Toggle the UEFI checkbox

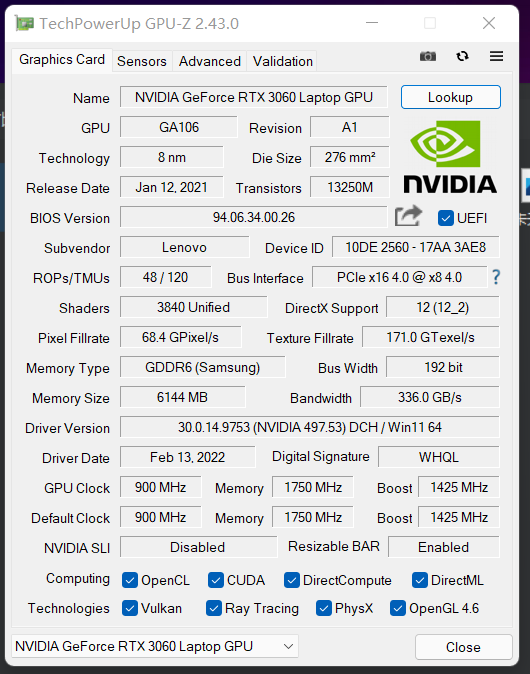[446, 218]
